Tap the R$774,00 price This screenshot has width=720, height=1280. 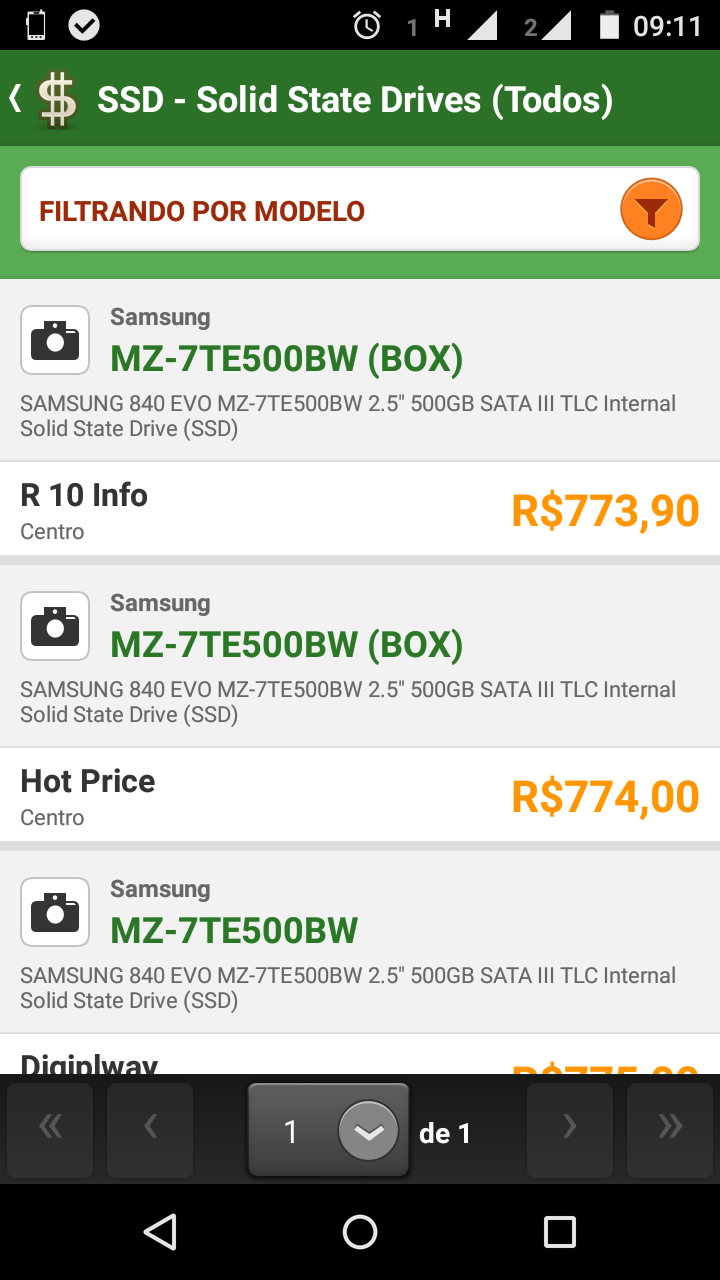605,797
